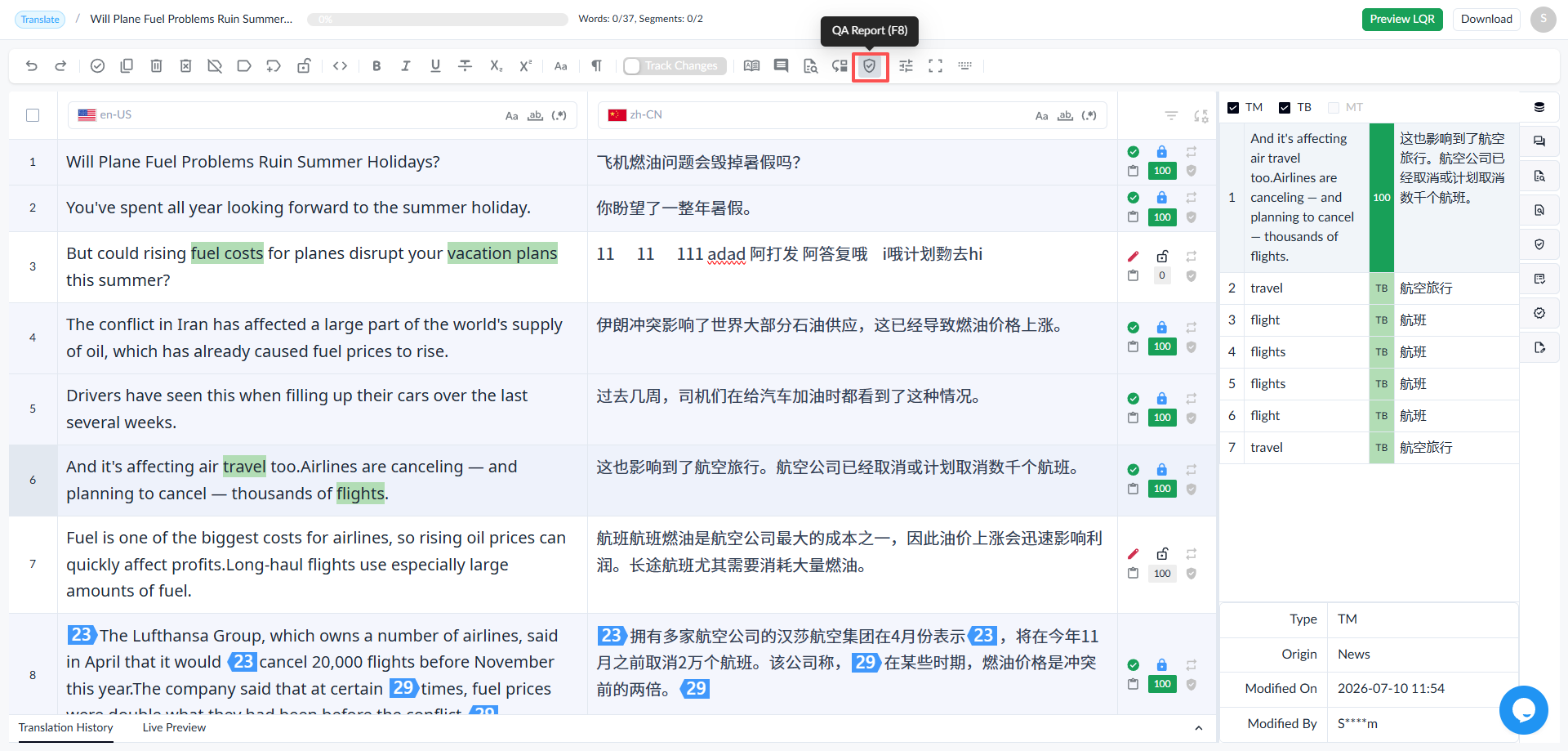Check the select-all segments checkbox

coord(33,115)
